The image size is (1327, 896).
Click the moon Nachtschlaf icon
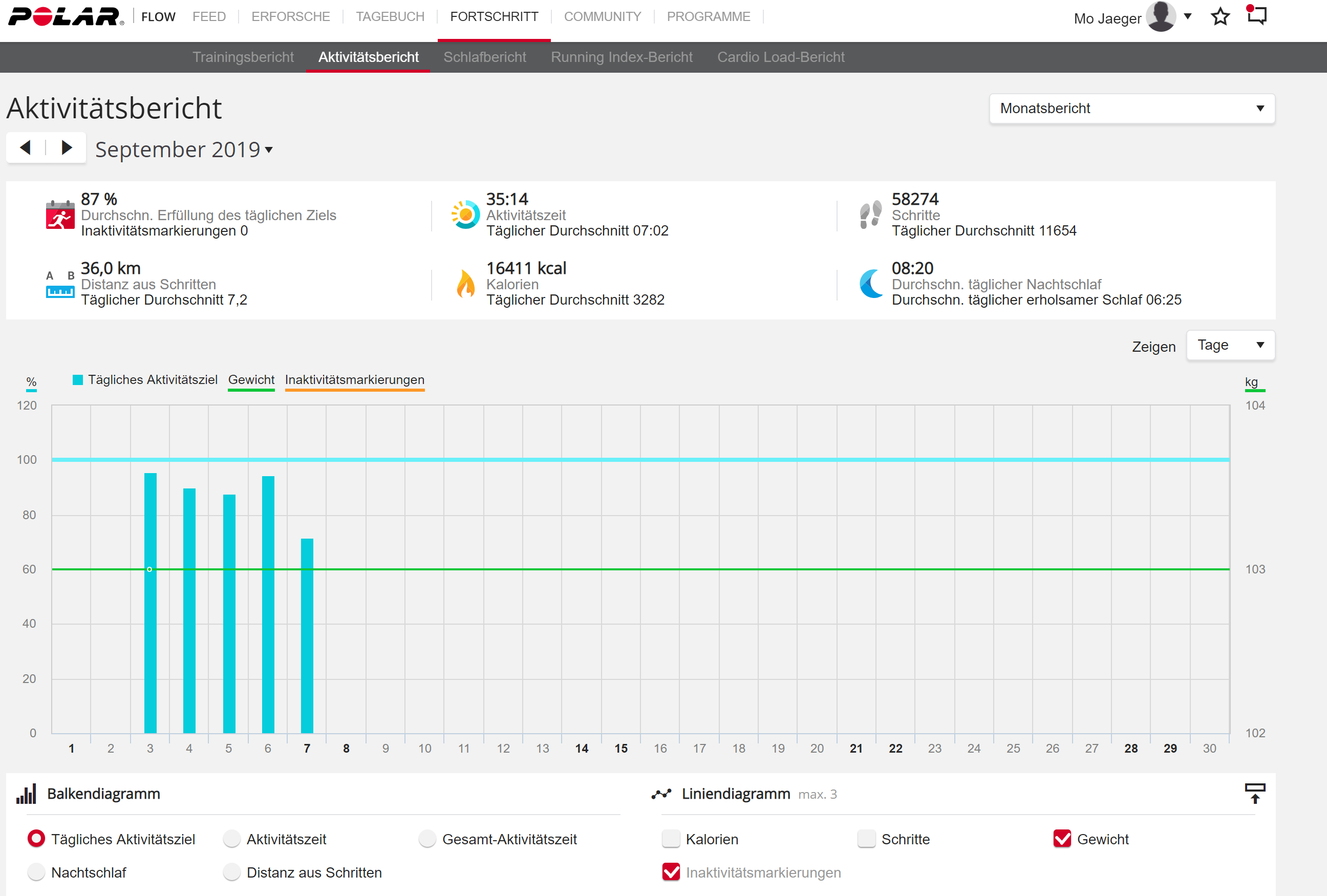point(871,283)
